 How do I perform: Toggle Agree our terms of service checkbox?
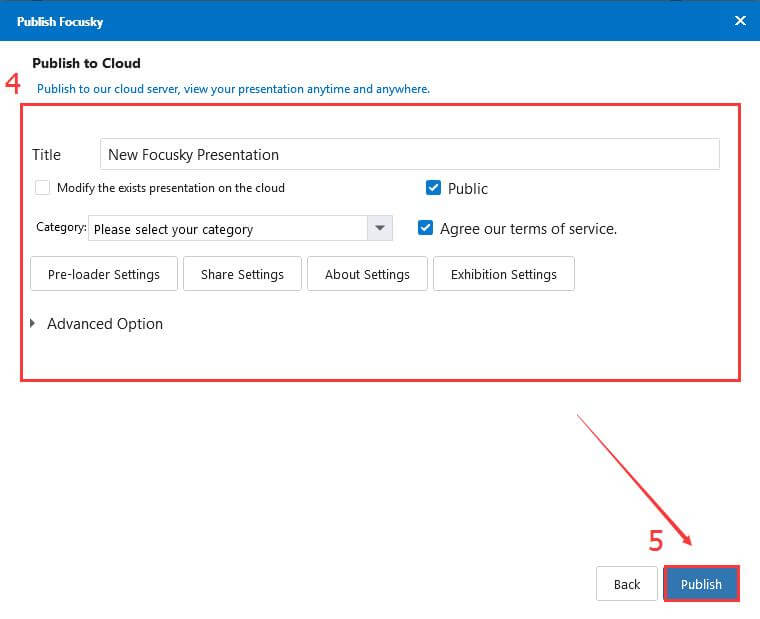point(426,228)
